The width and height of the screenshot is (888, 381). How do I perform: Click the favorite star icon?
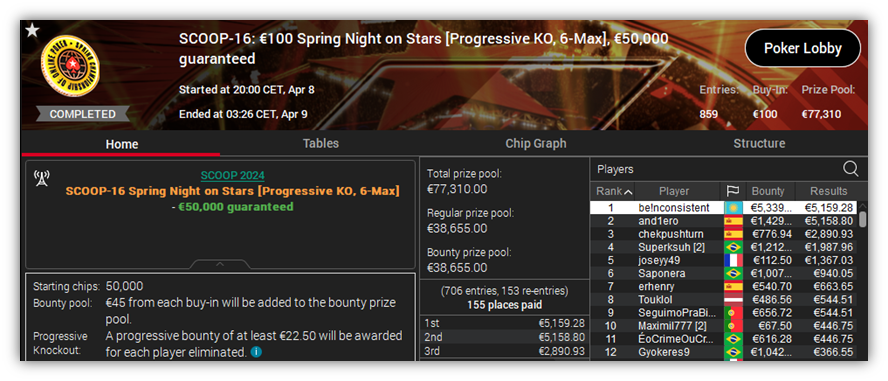pos(32,31)
